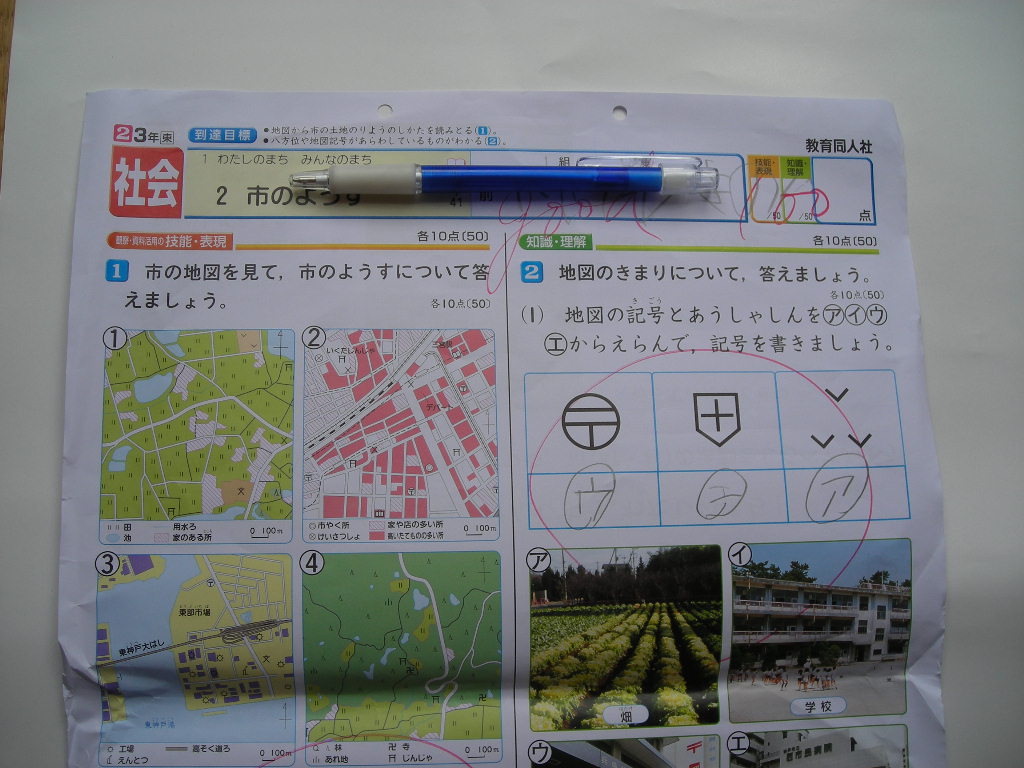1024x768 pixels.
Task: Click the 学校 caption label
Action: pos(811,706)
